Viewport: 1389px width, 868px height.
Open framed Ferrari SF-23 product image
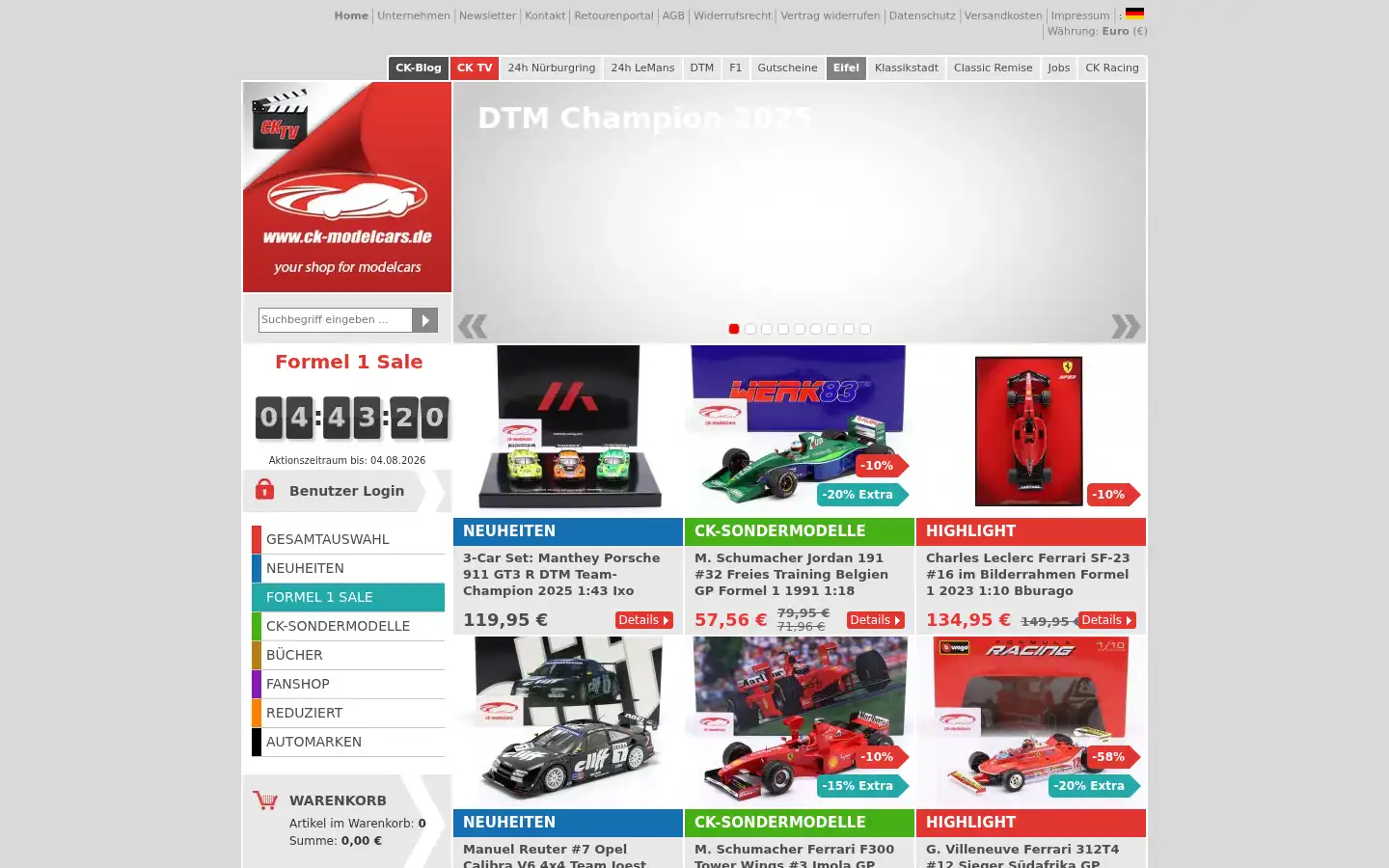pos(1029,431)
